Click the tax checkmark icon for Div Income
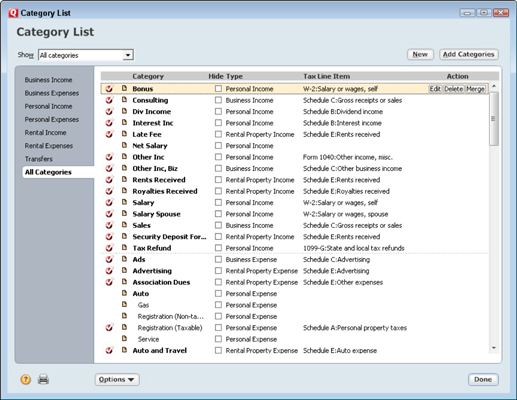517x400 pixels. click(109, 111)
